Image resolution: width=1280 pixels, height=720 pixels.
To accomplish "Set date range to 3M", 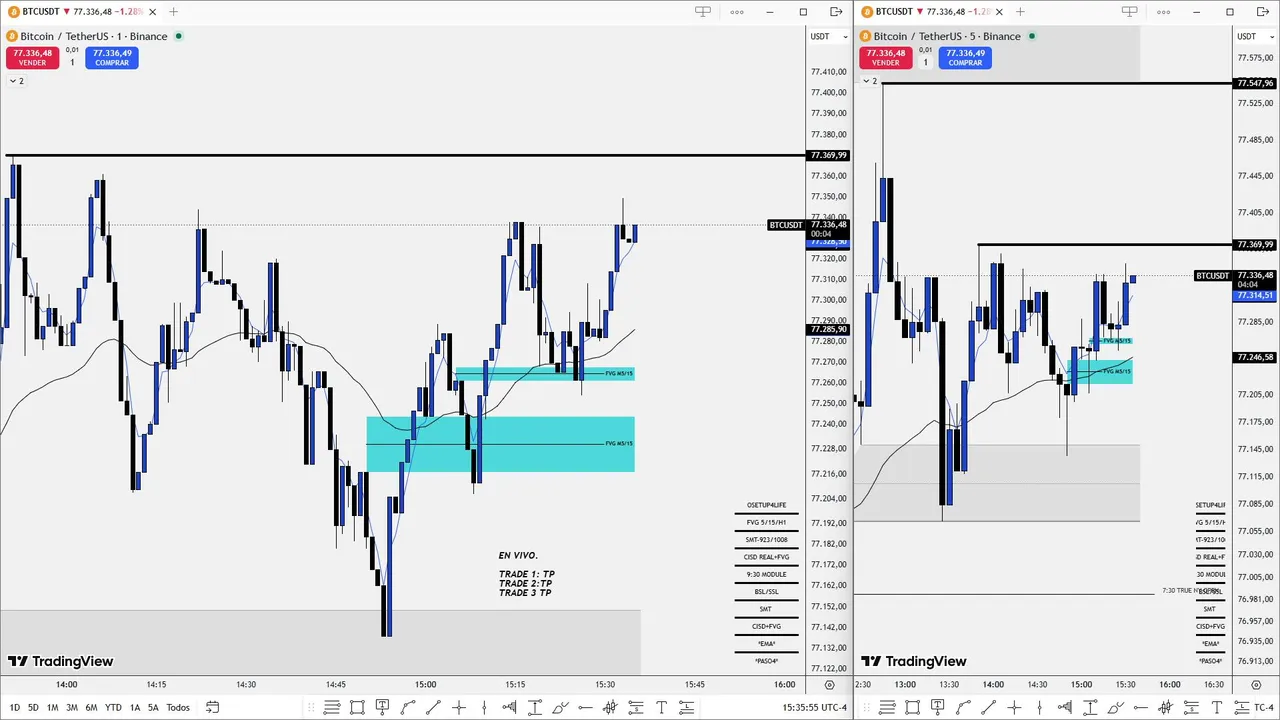I will click(x=72, y=707).
